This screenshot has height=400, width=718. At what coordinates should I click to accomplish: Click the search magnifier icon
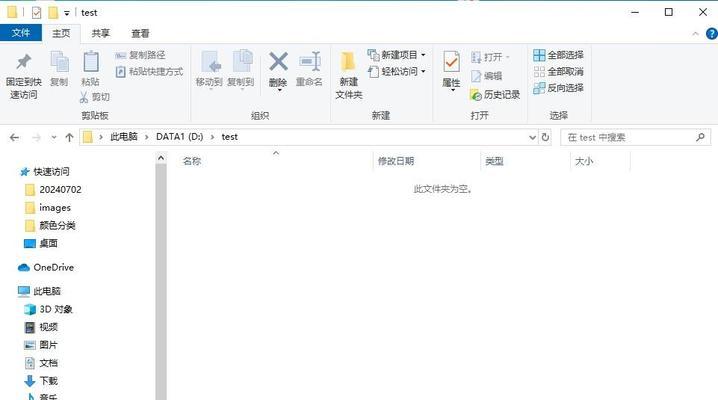(x=700, y=137)
